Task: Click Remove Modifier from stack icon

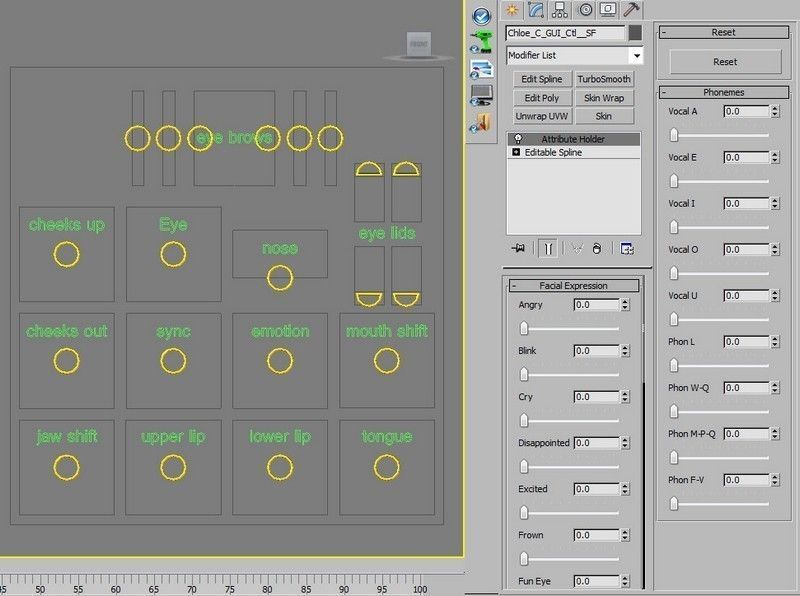Action: [x=596, y=249]
